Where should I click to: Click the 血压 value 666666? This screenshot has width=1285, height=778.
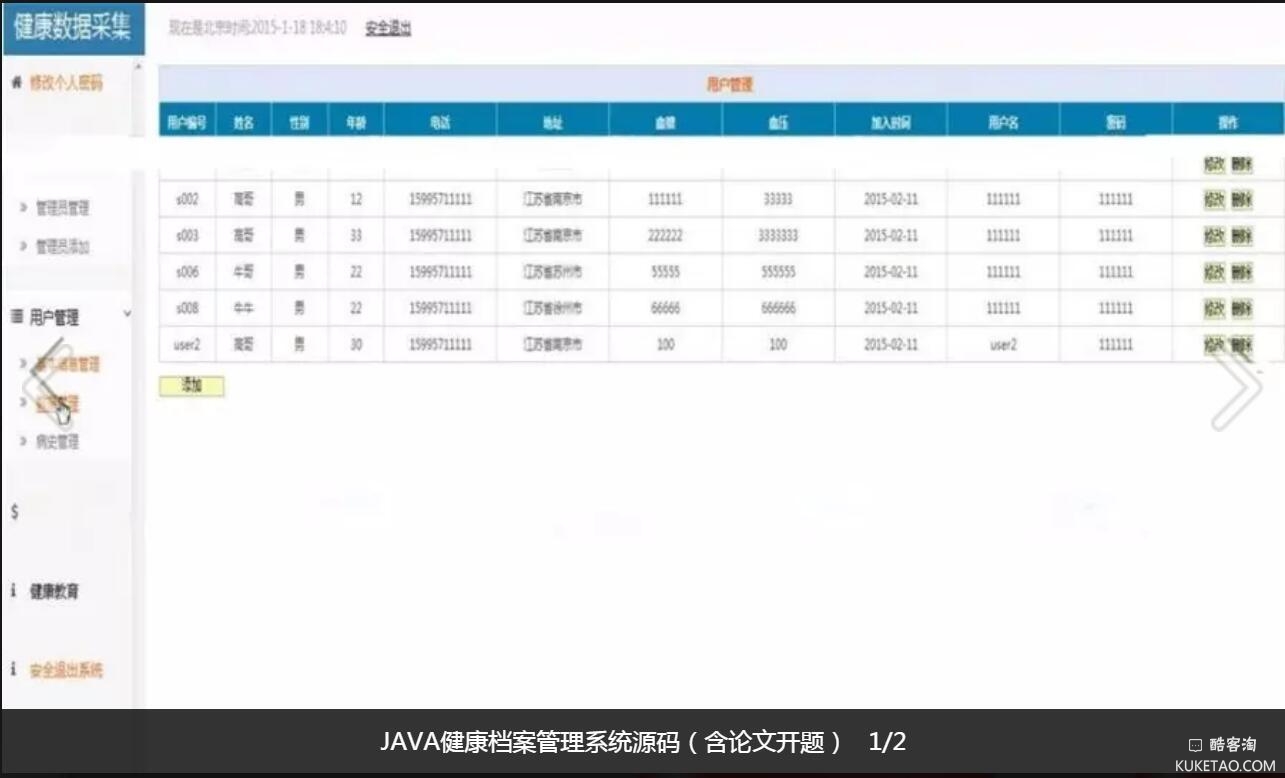[x=778, y=309]
